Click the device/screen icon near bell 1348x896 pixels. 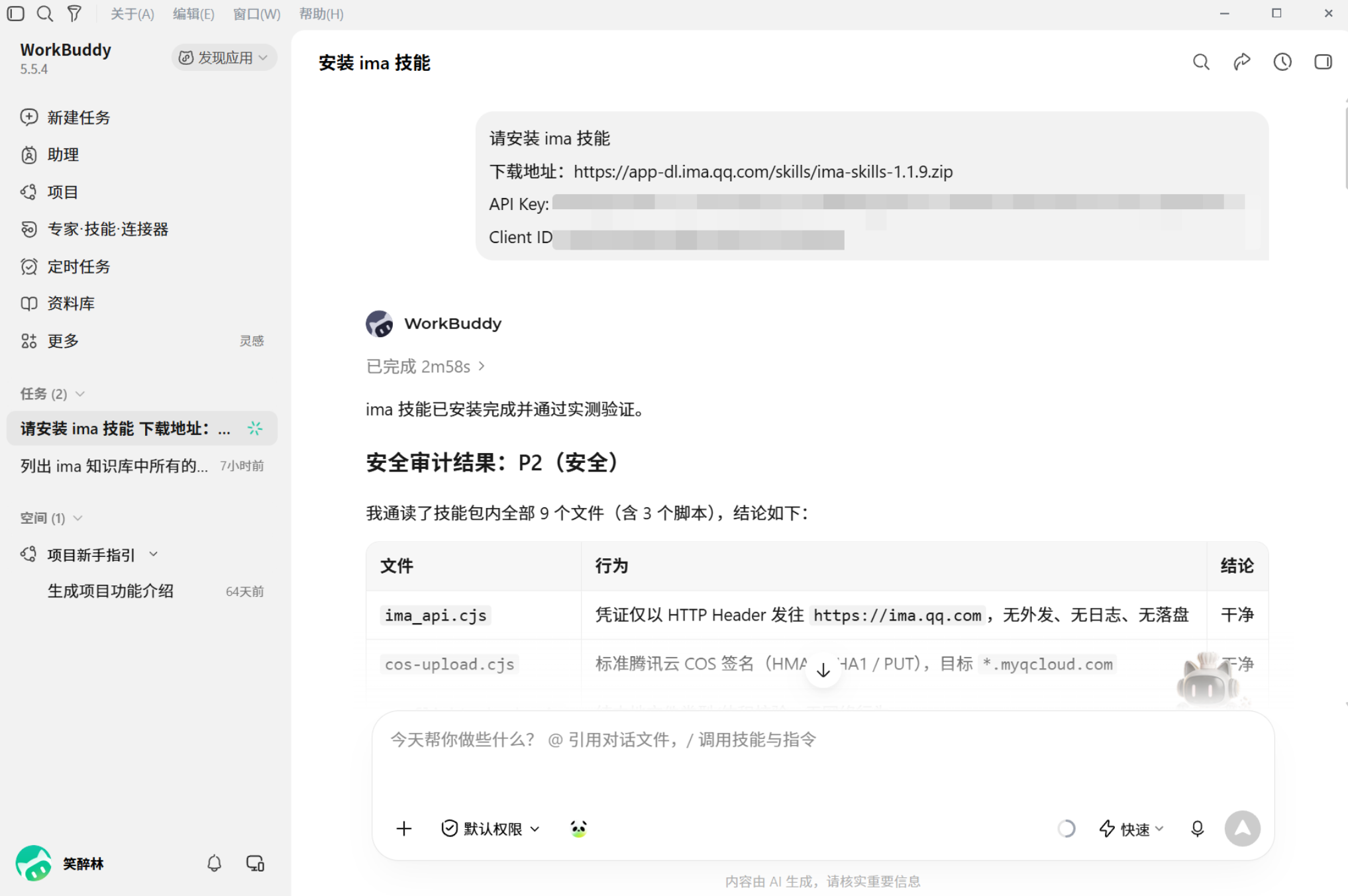pyautogui.click(x=255, y=864)
